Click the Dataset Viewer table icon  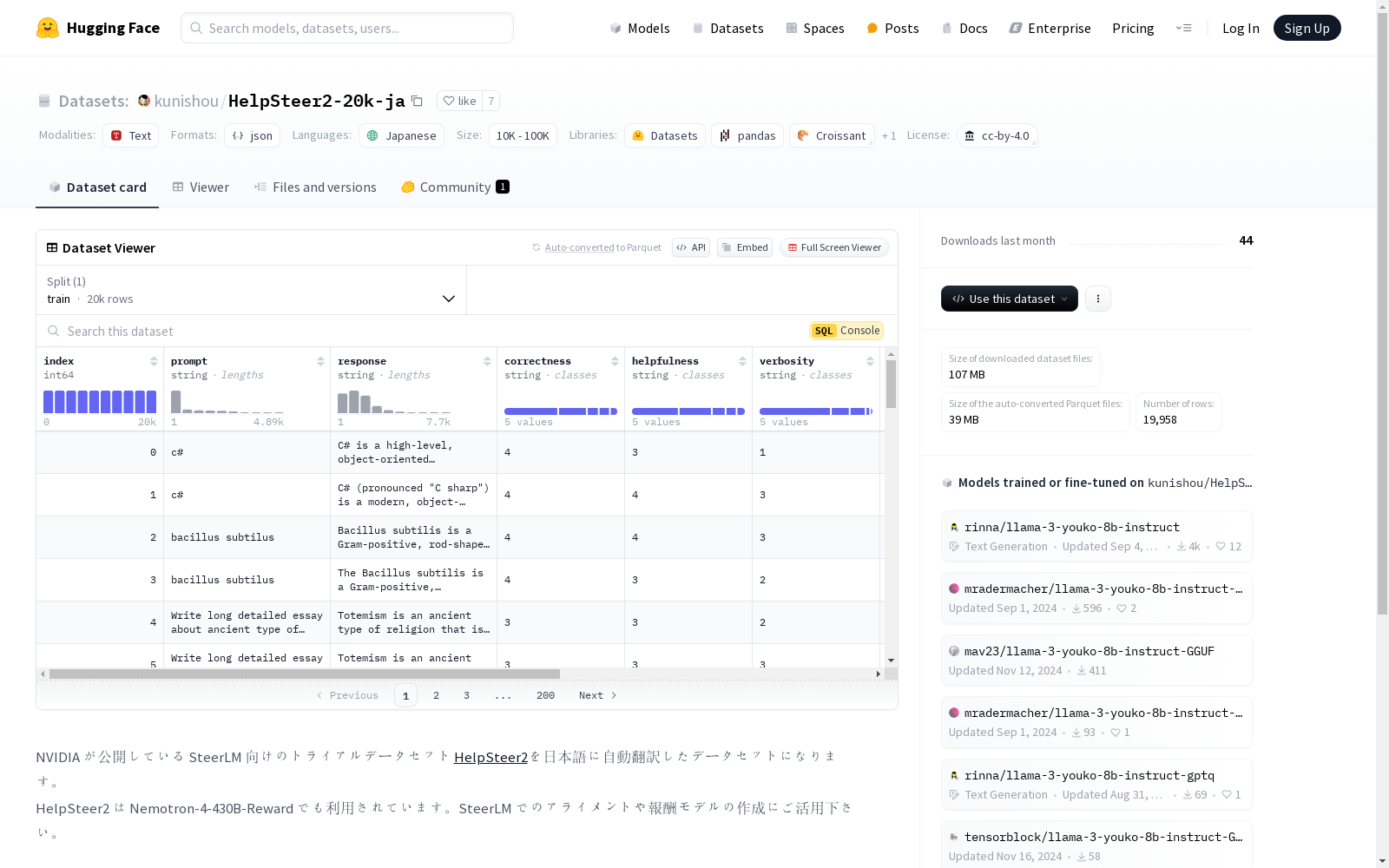point(52,247)
